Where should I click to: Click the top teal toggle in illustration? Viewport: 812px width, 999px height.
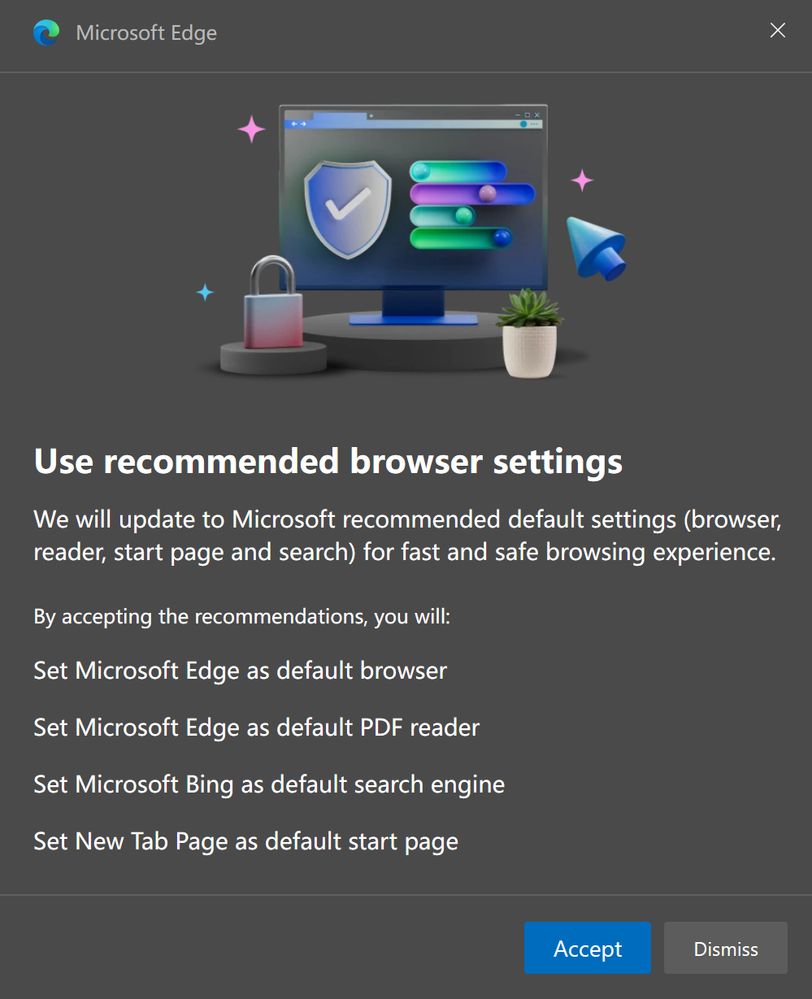[x=458, y=171]
